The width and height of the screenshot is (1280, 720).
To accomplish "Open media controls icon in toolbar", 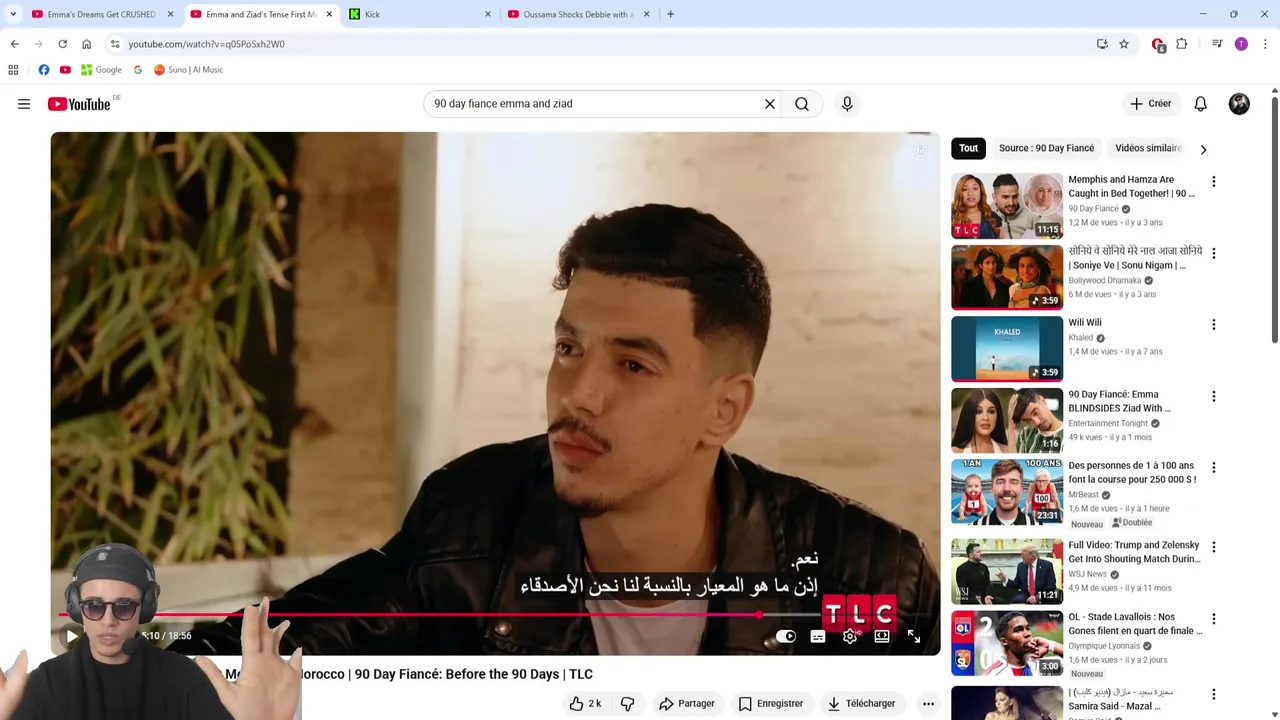I will click(1217, 44).
